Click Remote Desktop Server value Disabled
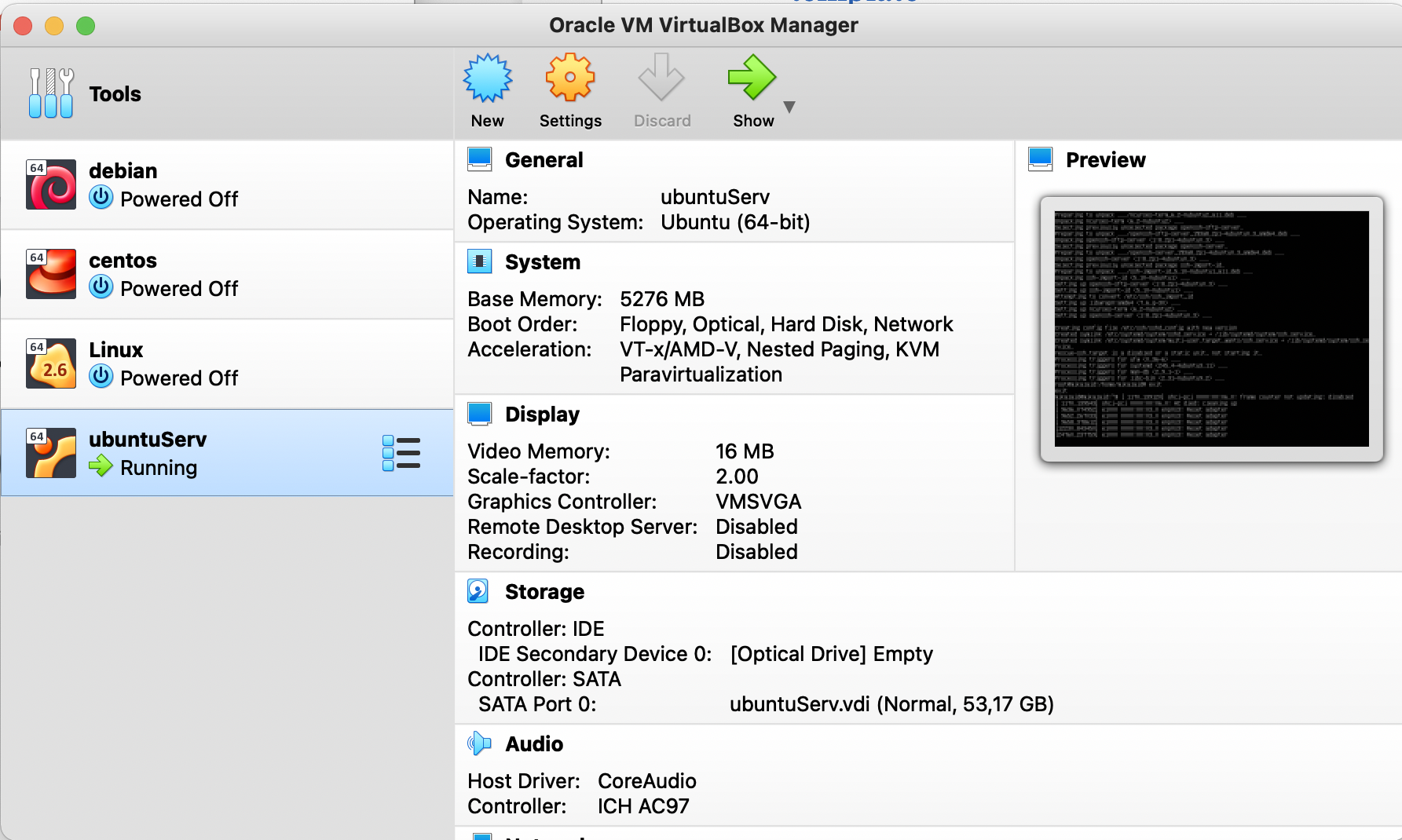 click(x=756, y=527)
